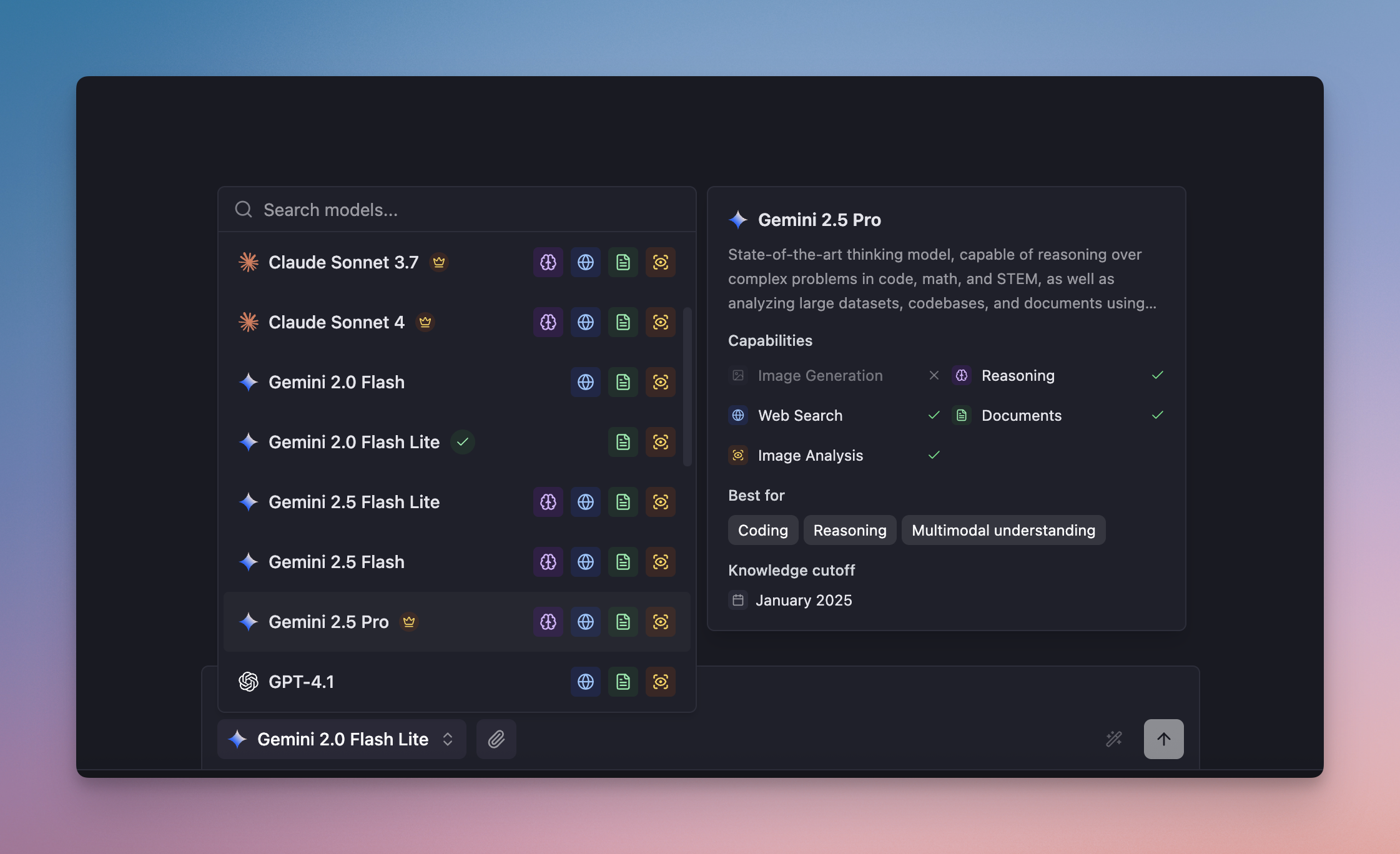Screen dimensions: 1400x854
Task: Select the Gemini 2.5 Pro model
Action: 457,622
